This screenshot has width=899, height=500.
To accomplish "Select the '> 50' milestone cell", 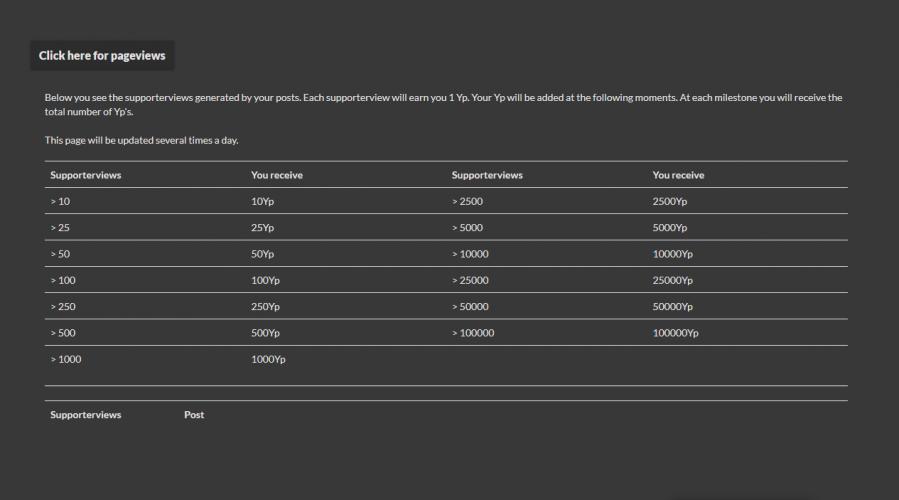I will click(x=60, y=254).
